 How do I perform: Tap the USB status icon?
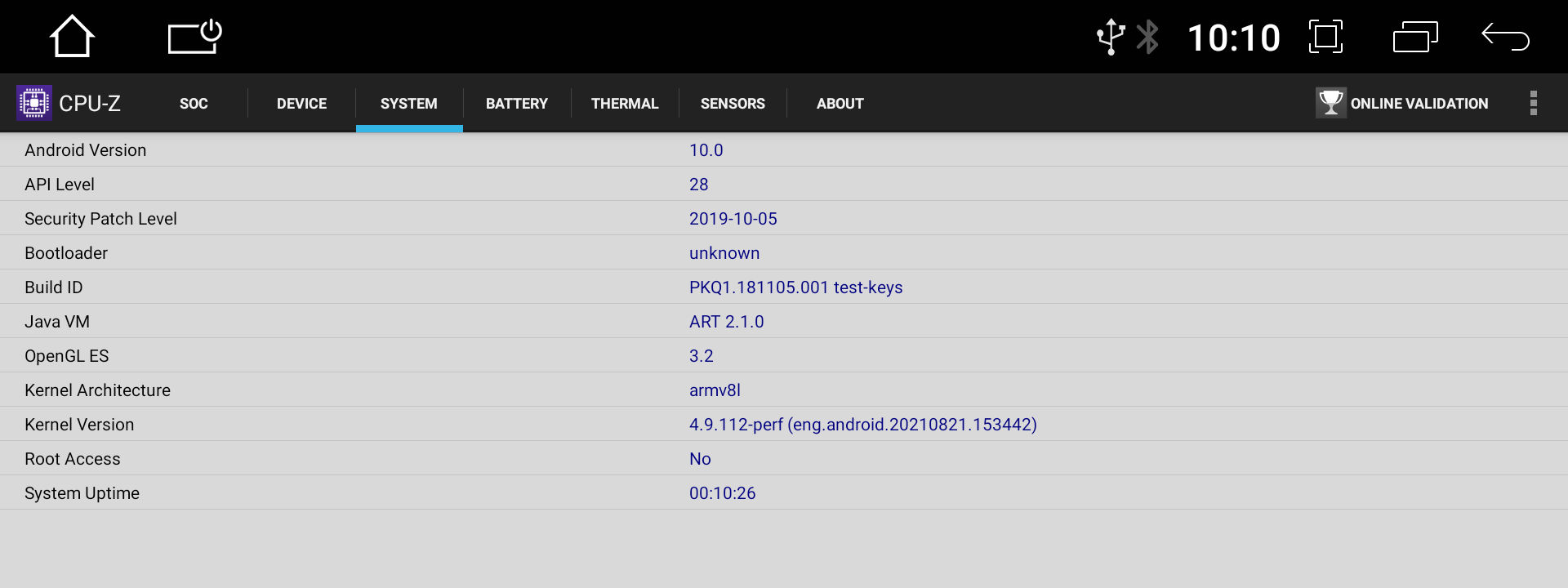[x=1111, y=37]
